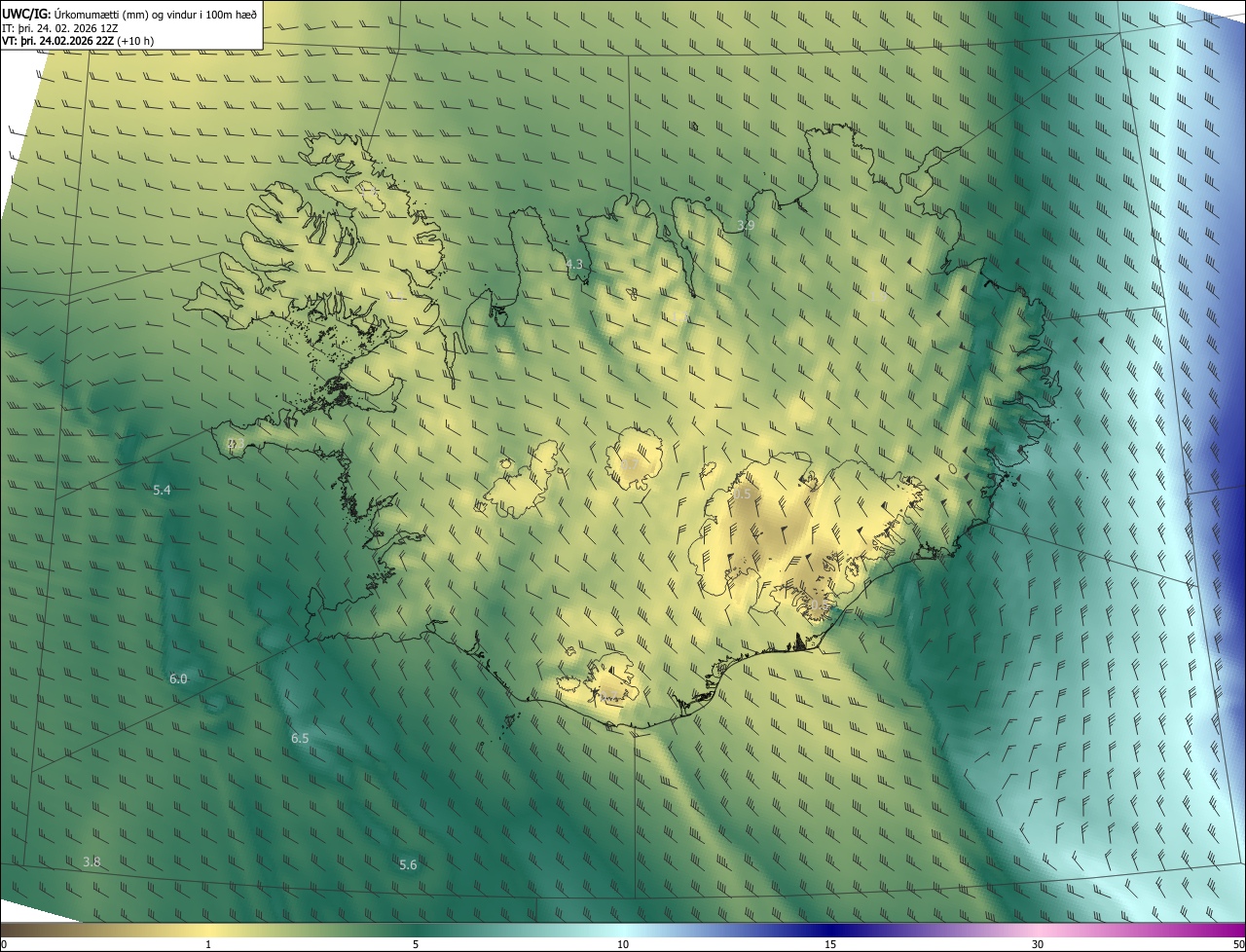Image resolution: width=1246 pixels, height=952 pixels.
Task: Click the 50 tick on the color scale
Action: click(1238, 944)
